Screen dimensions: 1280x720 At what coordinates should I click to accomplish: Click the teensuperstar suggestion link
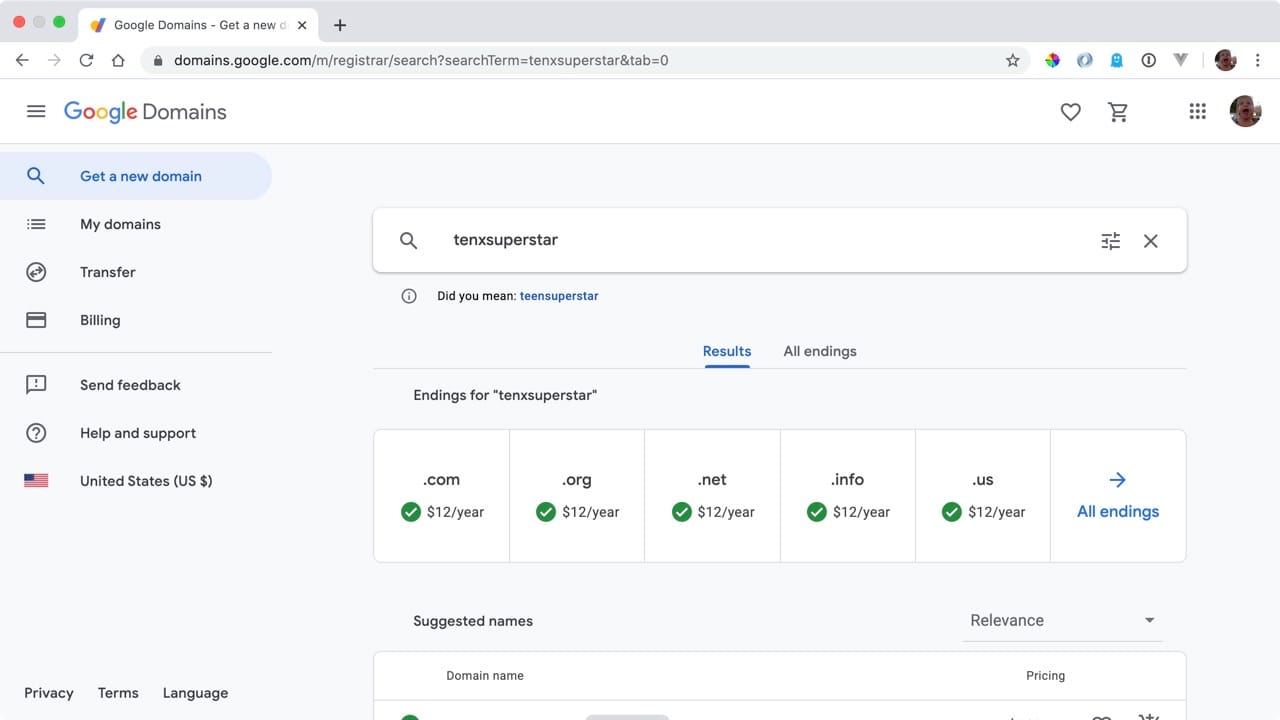click(559, 296)
